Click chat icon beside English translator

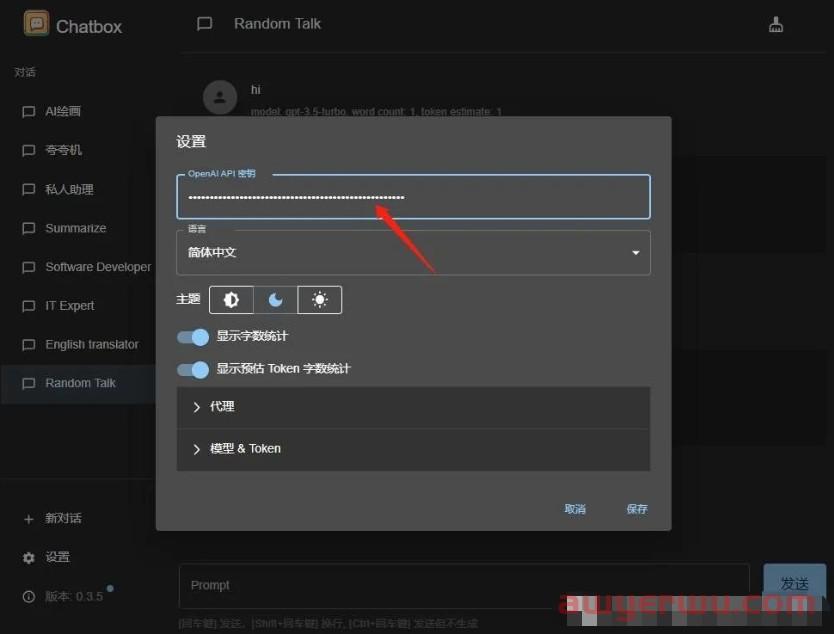[x=28, y=345]
